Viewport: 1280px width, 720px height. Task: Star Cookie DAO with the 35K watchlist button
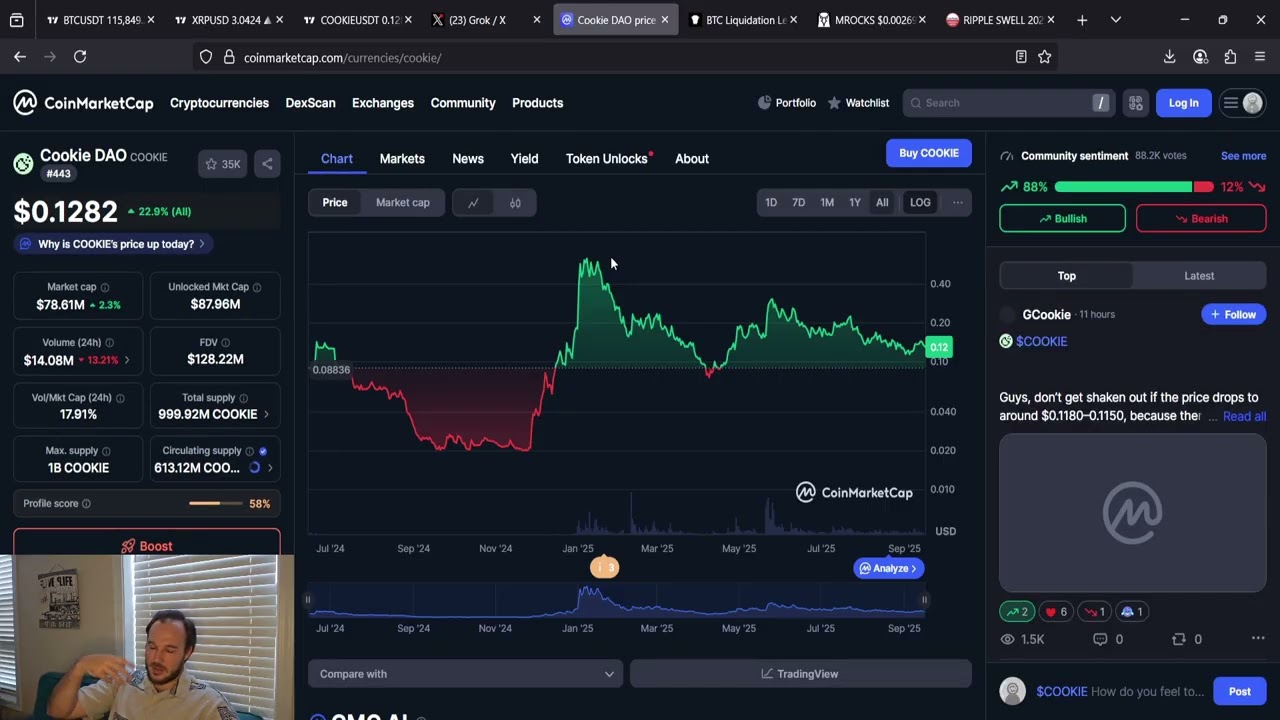click(x=222, y=164)
